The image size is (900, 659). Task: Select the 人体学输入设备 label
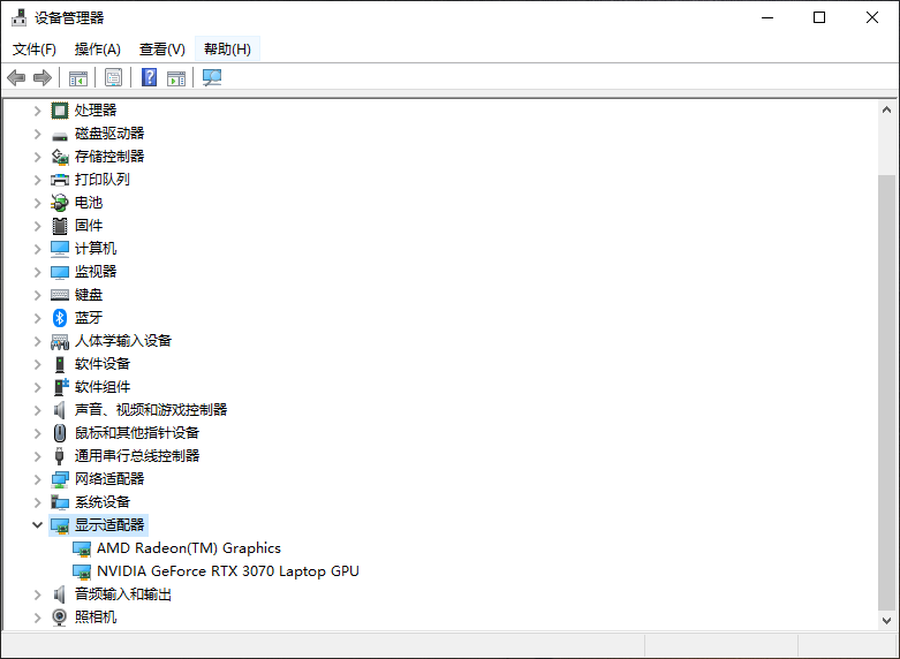[123, 341]
